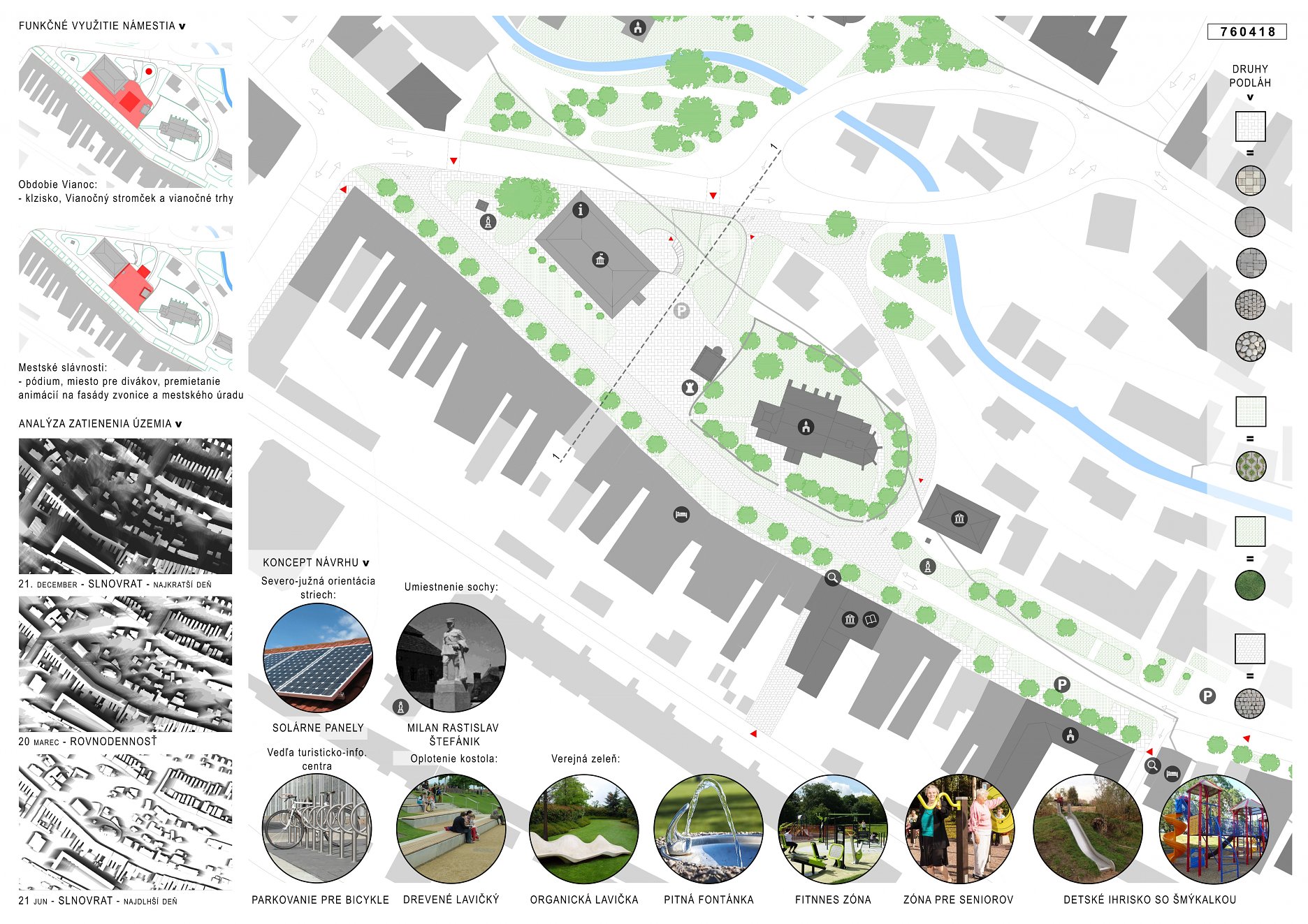Click the faded gray parking icon near town hall
This screenshot has width=1308, height=924.
tap(682, 311)
